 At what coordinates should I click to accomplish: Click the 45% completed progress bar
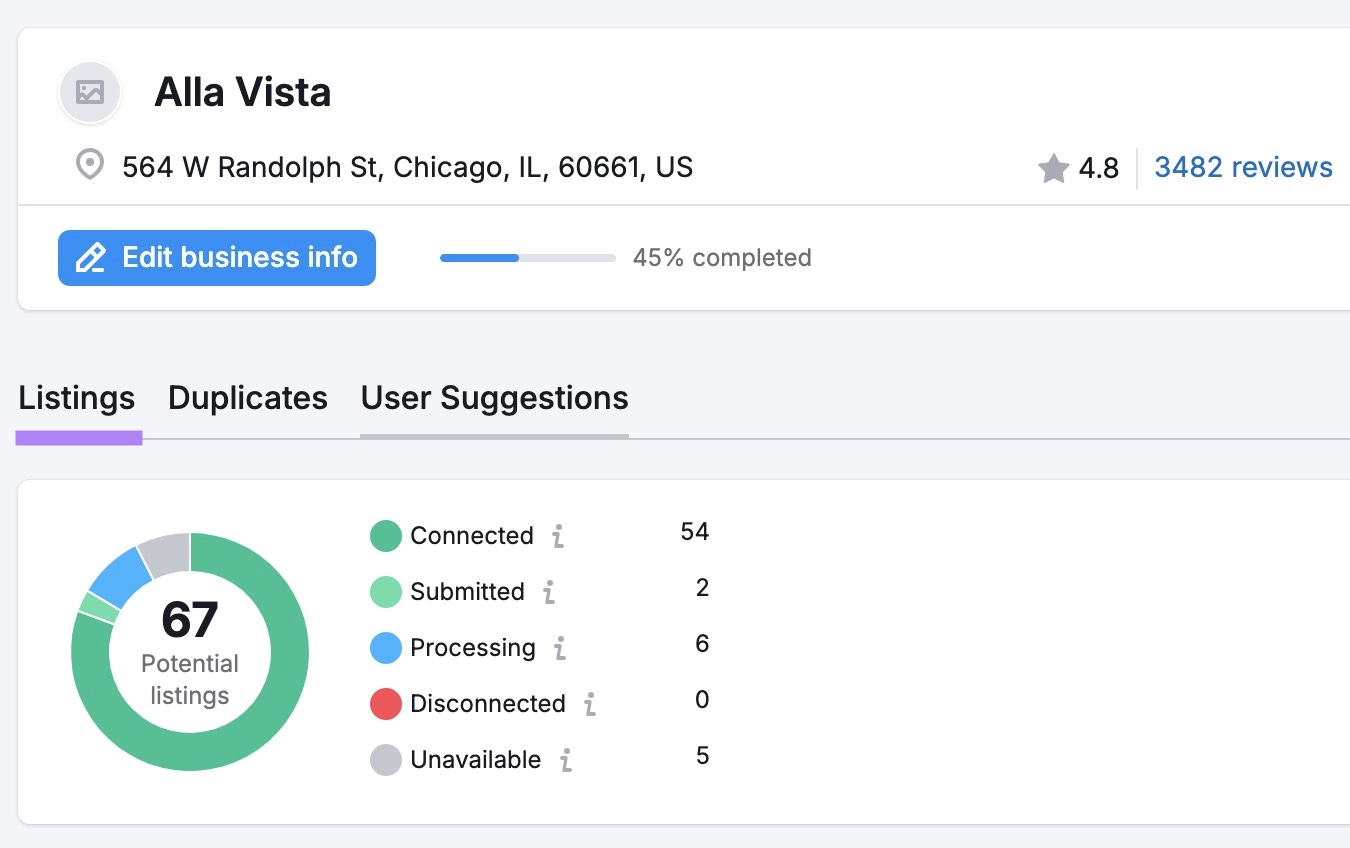pyautogui.click(x=527, y=257)
